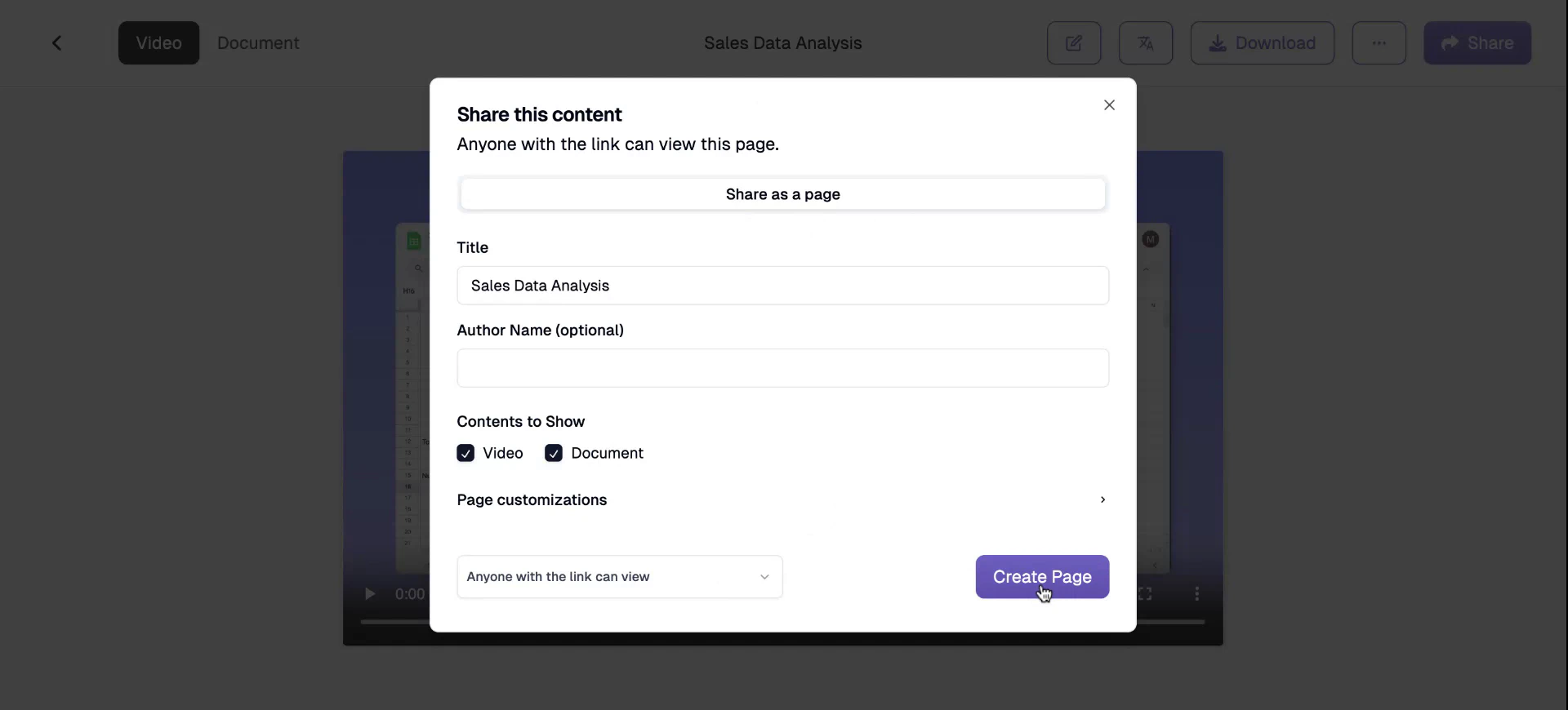Switch to the Video tab
Screen dimensions: 1568x710
[158, 42]
